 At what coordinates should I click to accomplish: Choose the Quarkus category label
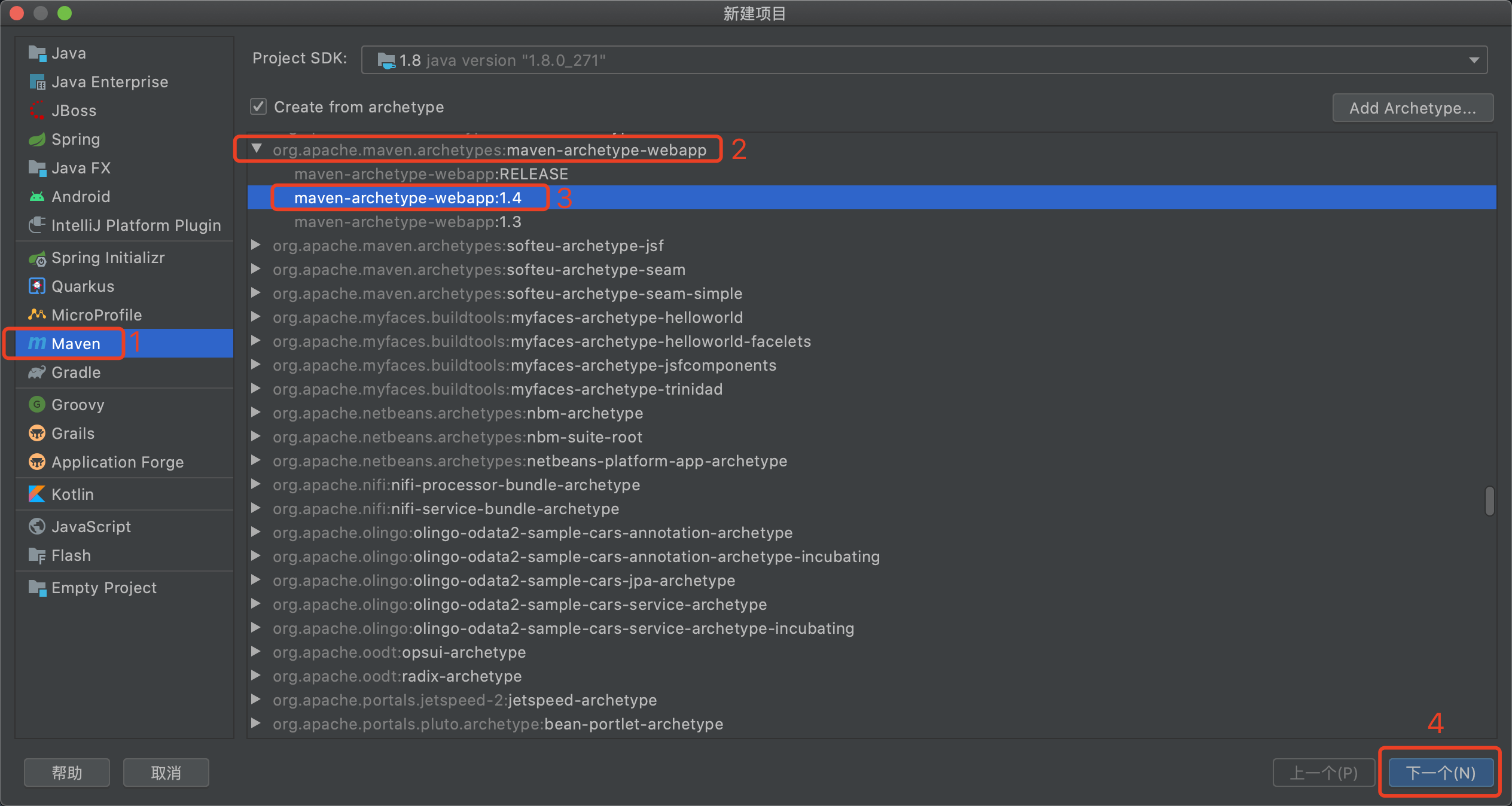(83, 286)
